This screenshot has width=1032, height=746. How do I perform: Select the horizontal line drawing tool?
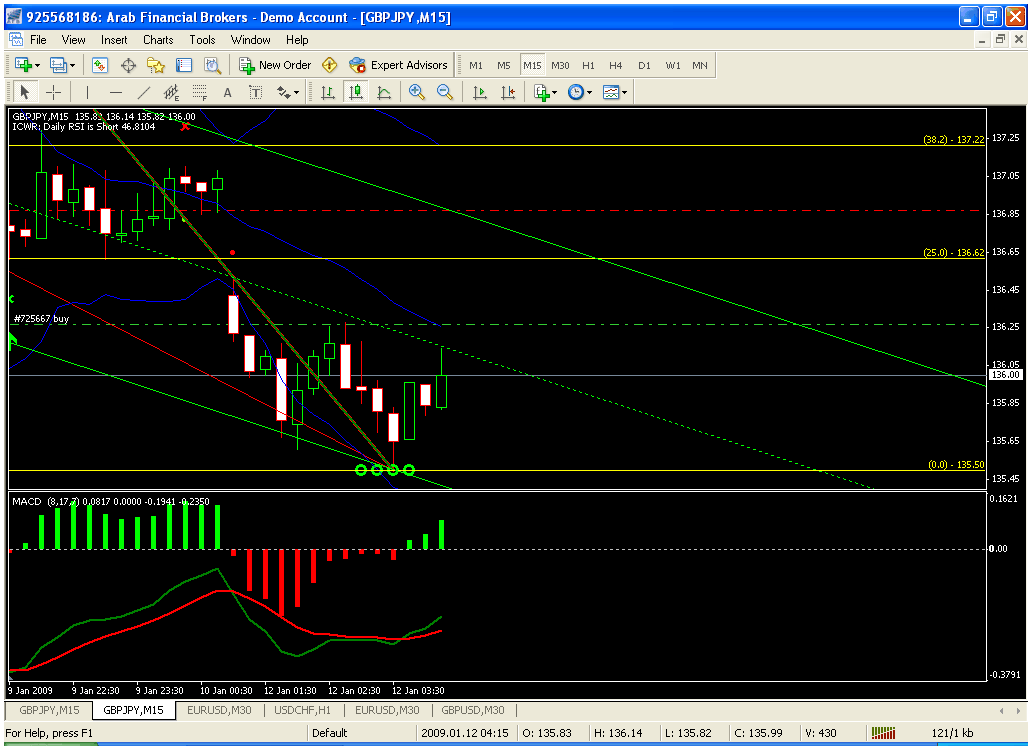(x=115, y=92)
